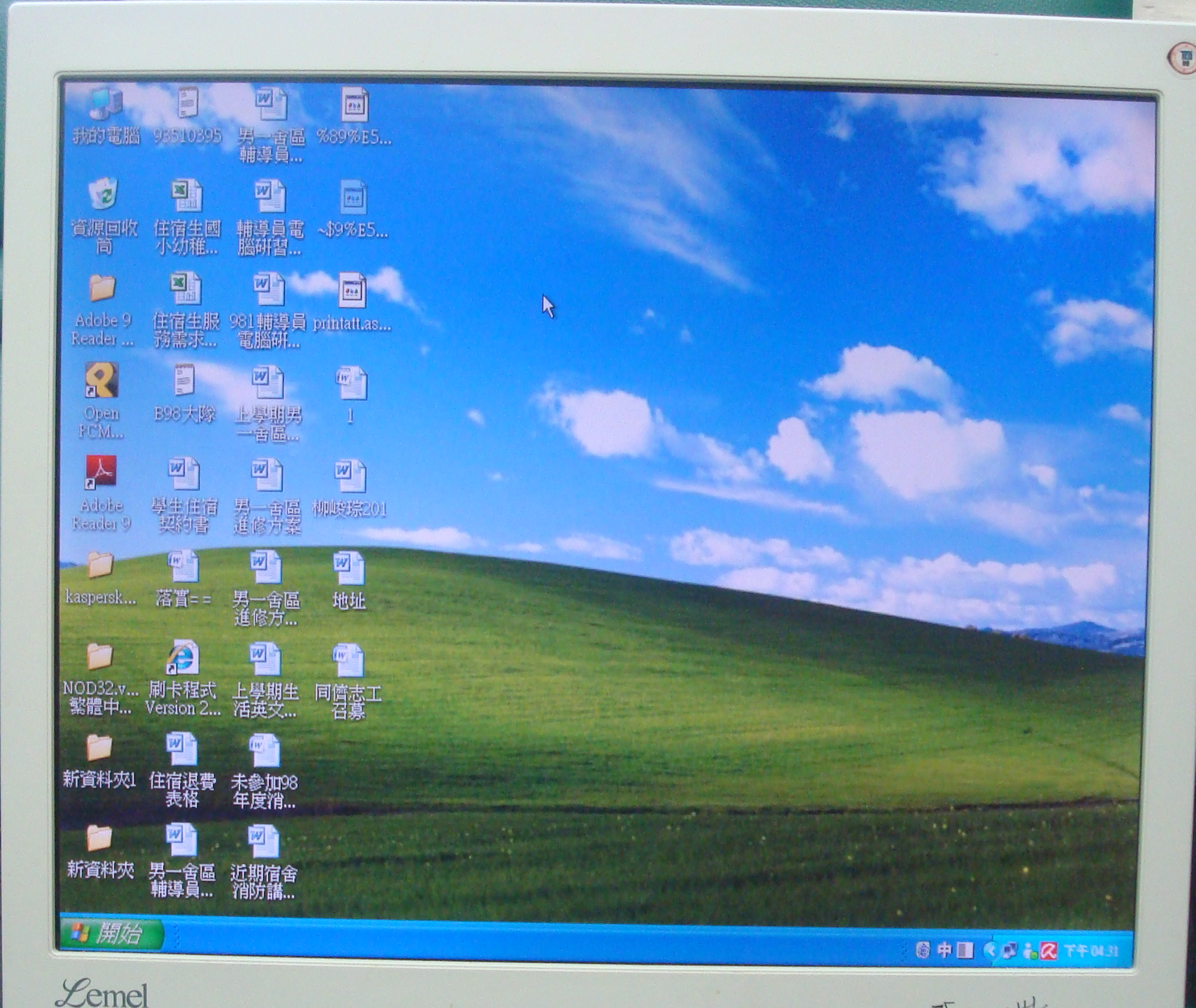Select the printatt.as... file icon
The image size is (1196, 1008).
click(x=351, y=292)
